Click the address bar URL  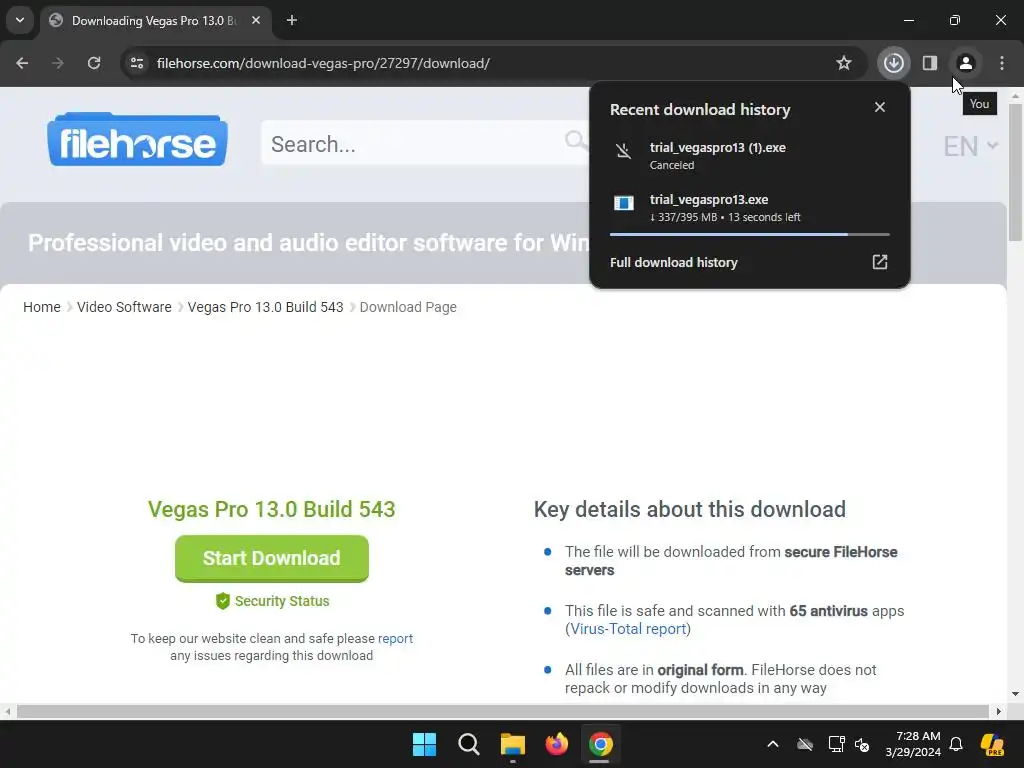pos(323,63)
